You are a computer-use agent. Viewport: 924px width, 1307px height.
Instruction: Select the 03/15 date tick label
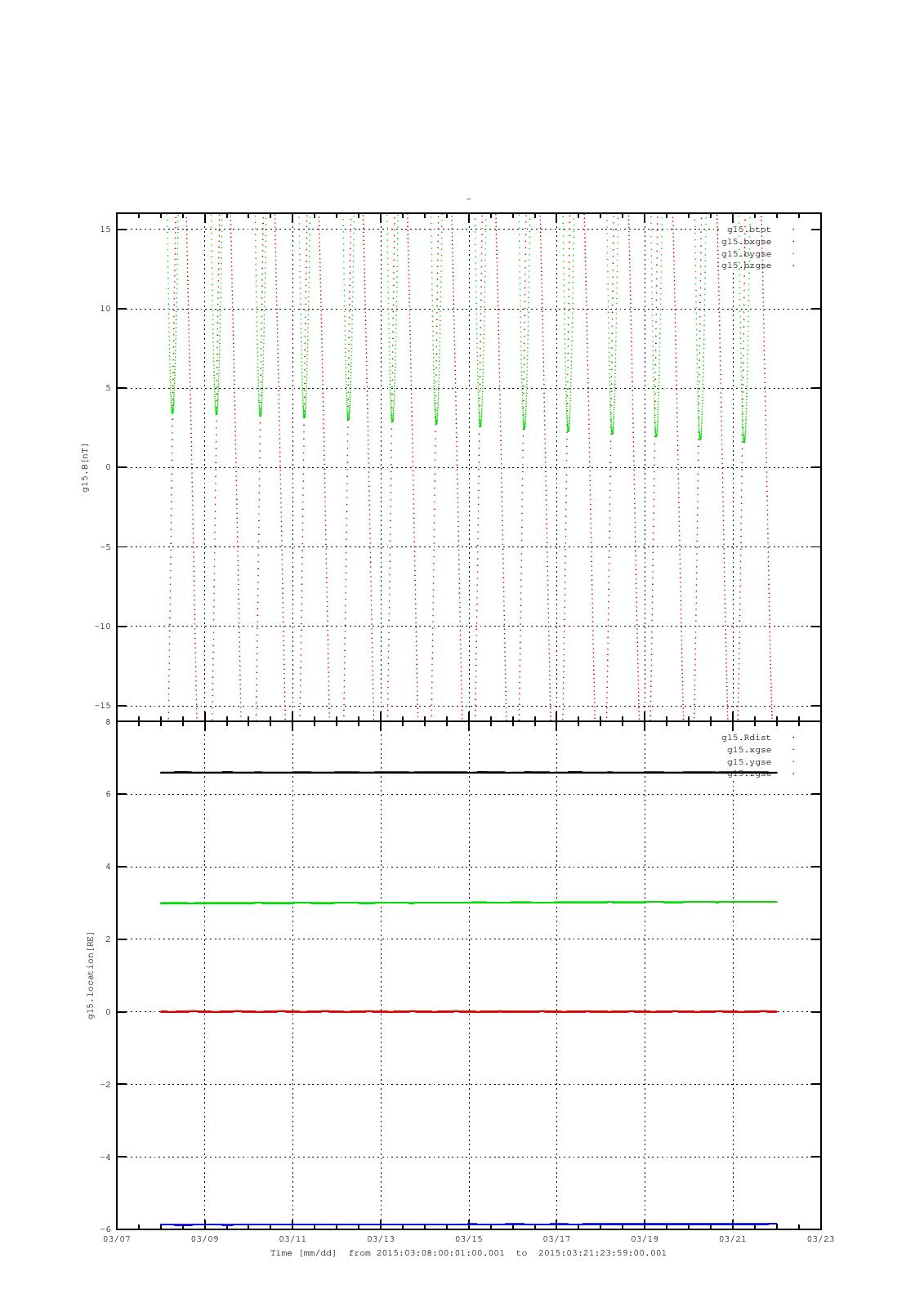point(469,1239)
